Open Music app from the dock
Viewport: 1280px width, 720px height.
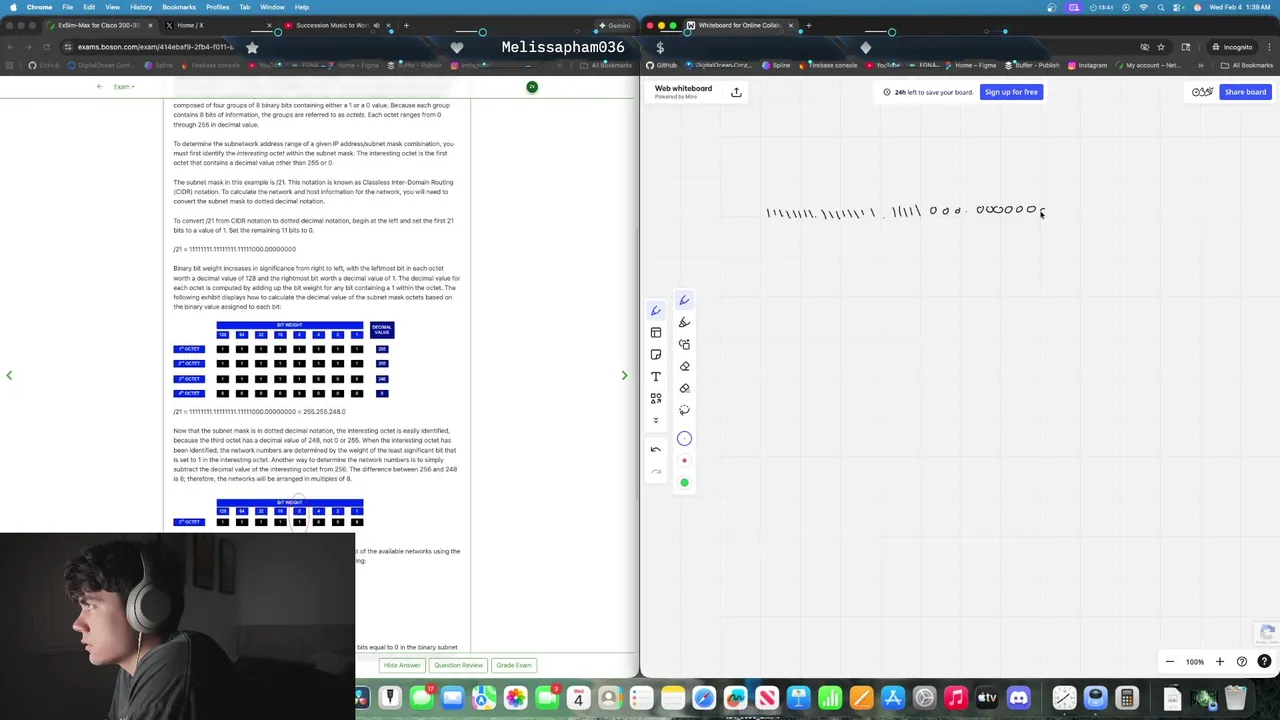956,698
